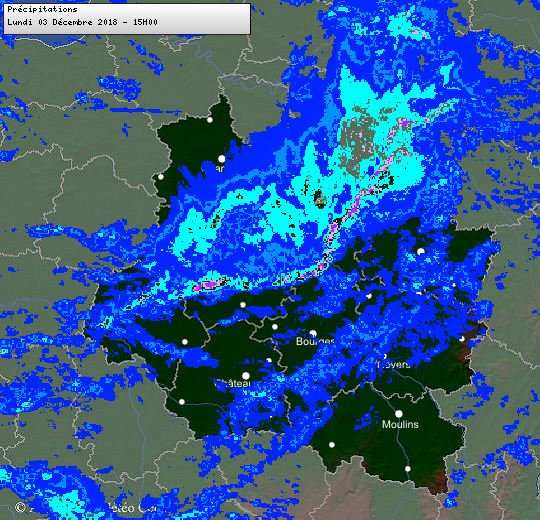
Task: Click the Bourges city name label
Action: point(315,341)
